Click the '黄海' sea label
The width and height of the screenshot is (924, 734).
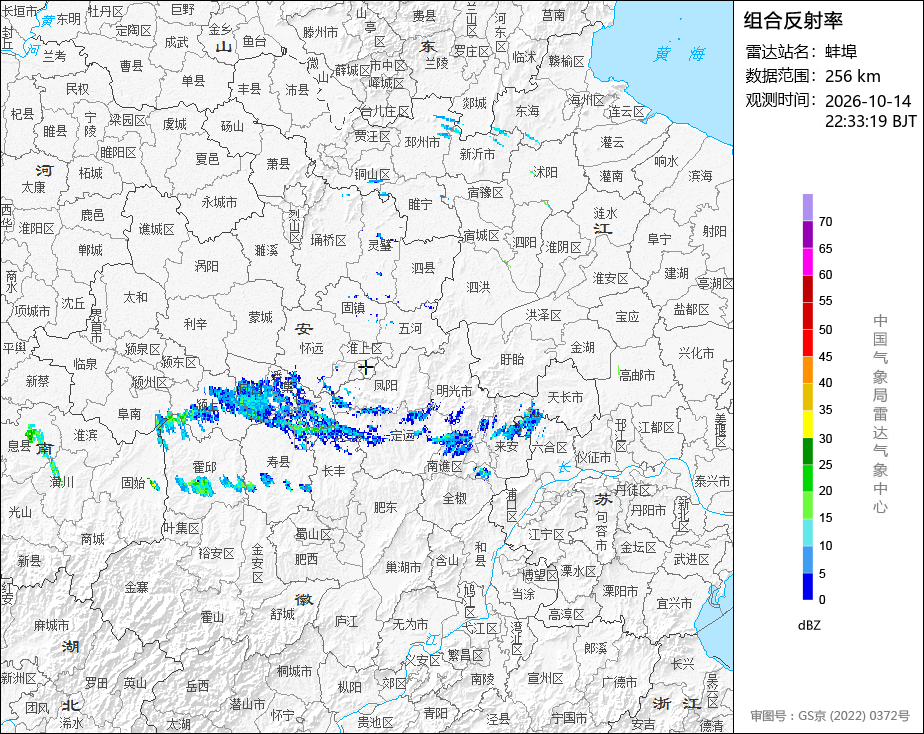click(x=679, y=54)
